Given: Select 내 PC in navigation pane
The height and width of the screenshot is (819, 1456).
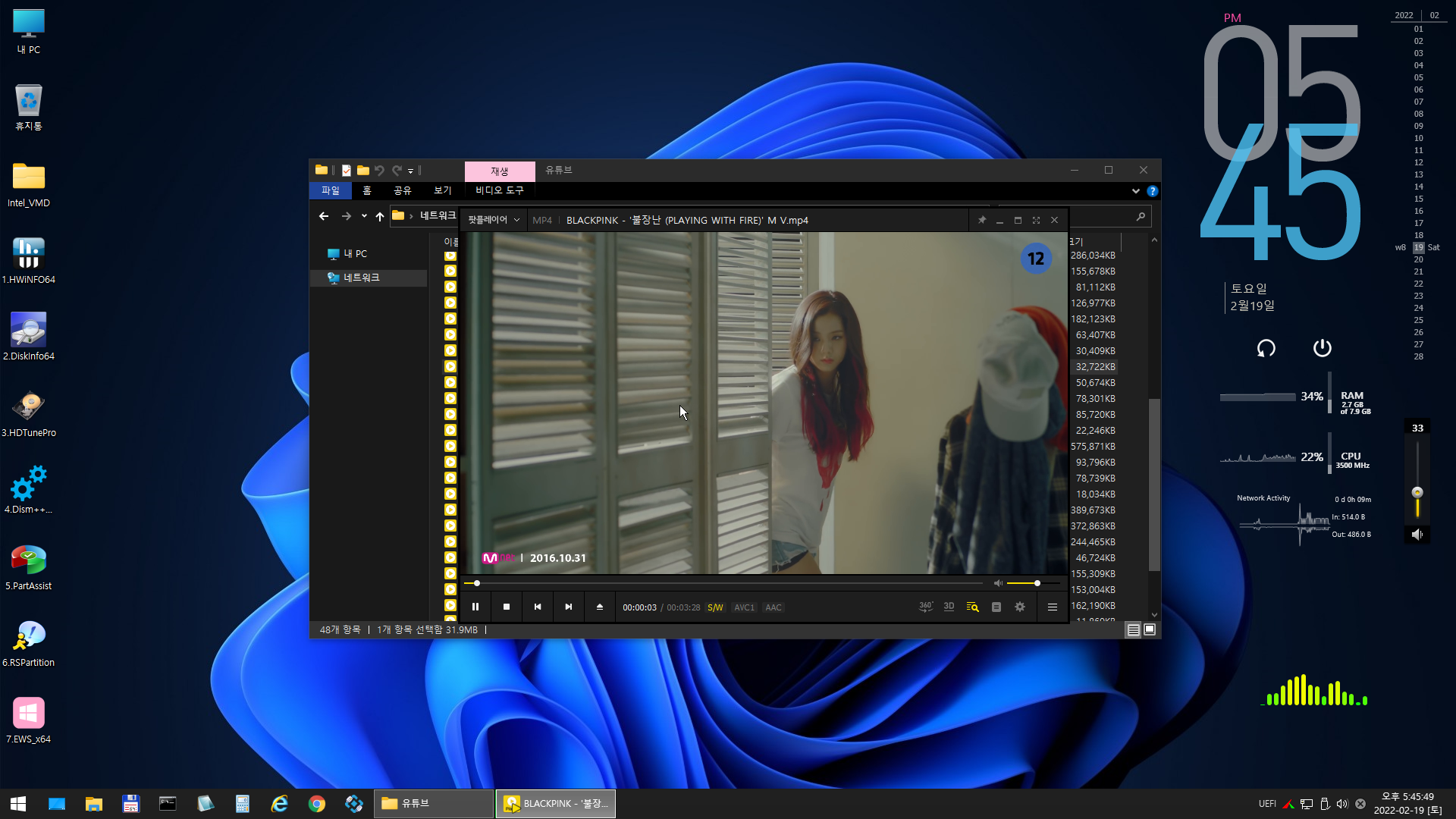Looking at the screenshot, I should pos(355,254).
